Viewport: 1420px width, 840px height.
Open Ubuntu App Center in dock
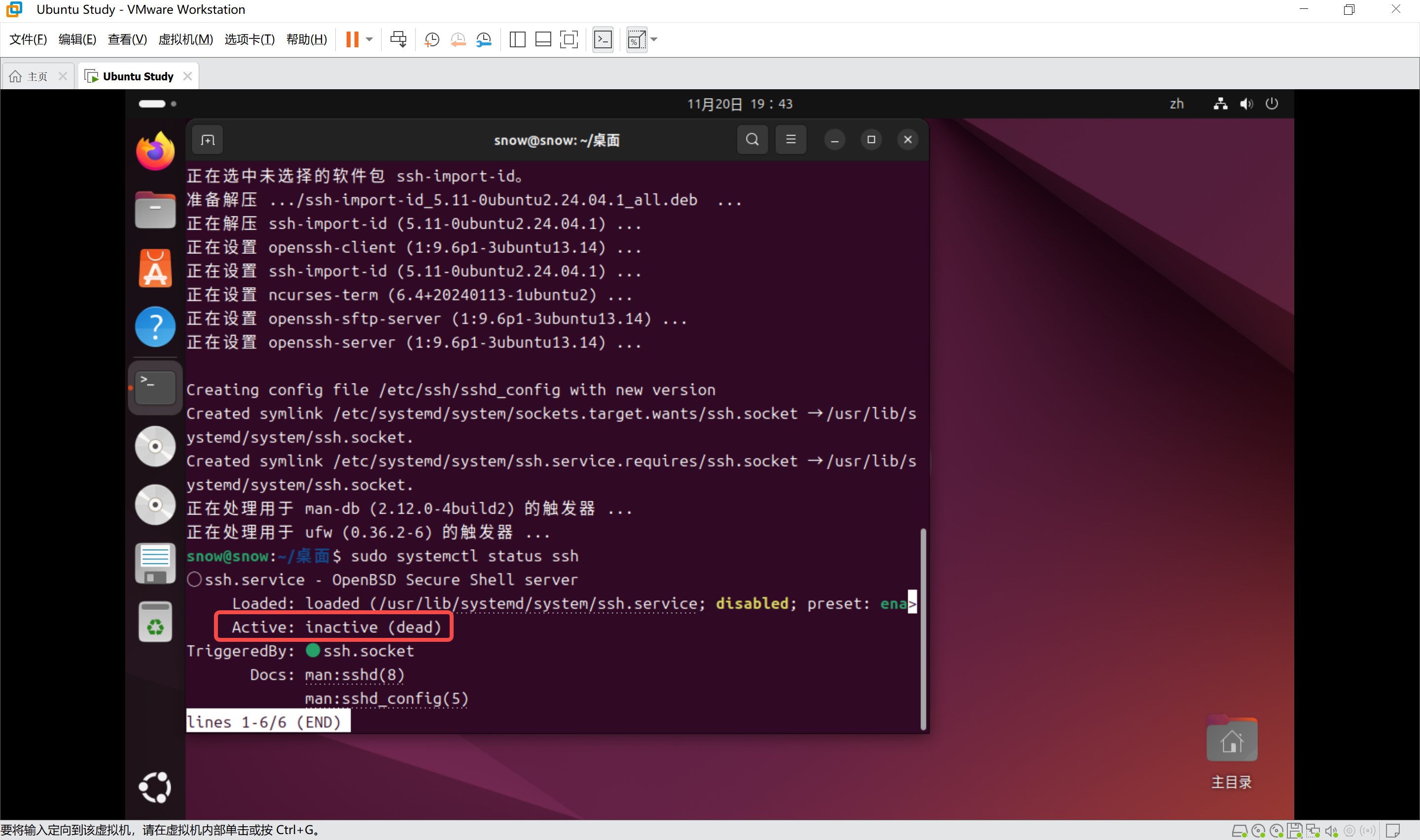(x=155, y=268)
